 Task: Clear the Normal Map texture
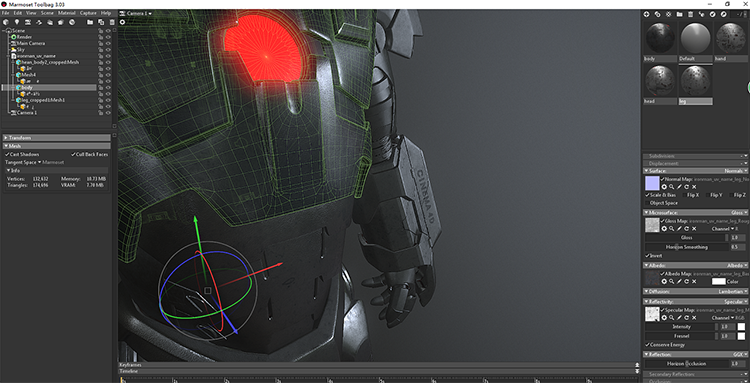[x=694, y=186]
